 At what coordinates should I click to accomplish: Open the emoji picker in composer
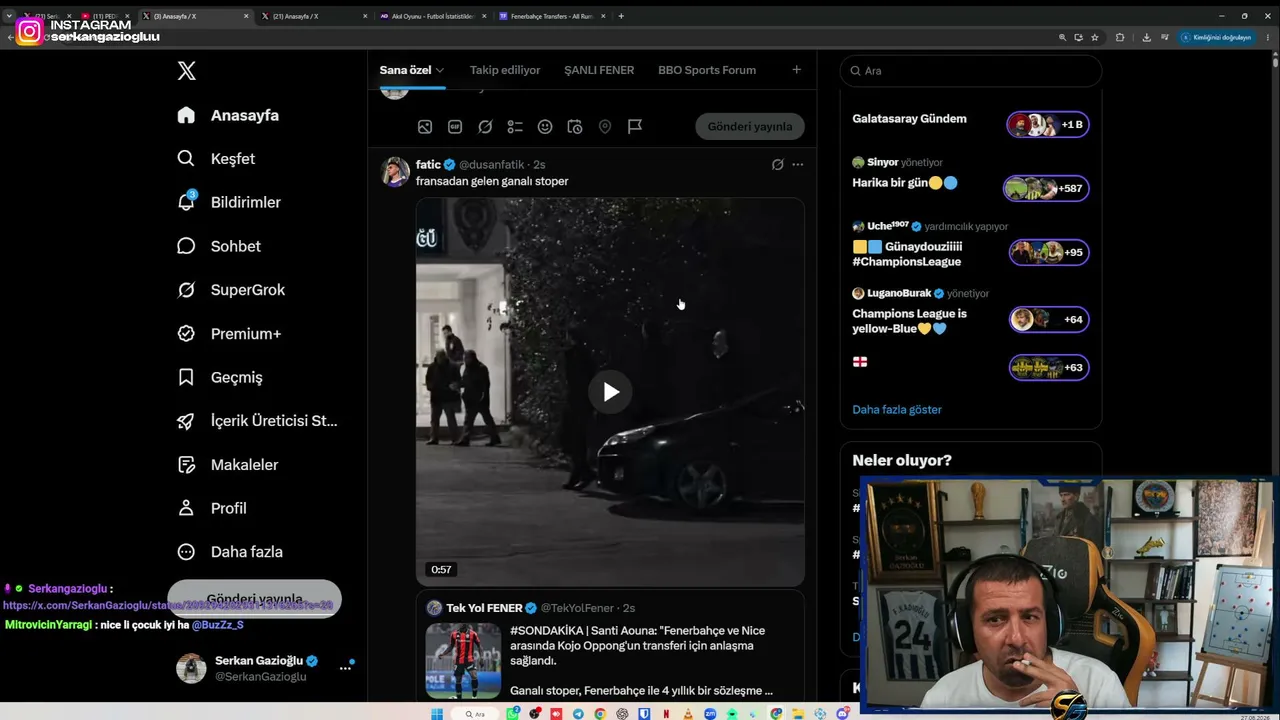pos(545,127)
